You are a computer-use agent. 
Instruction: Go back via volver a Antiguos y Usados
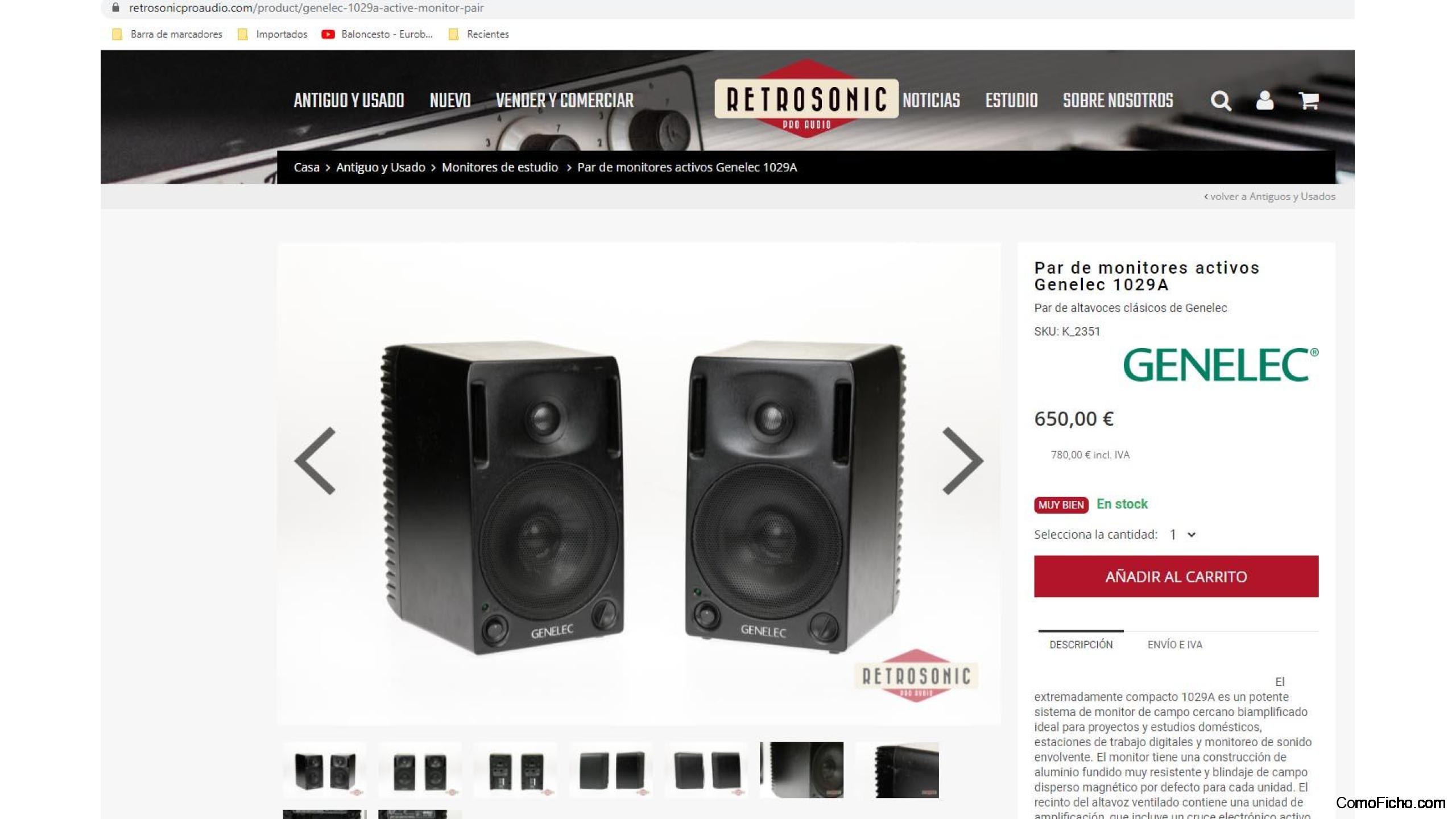[1269, 196]
